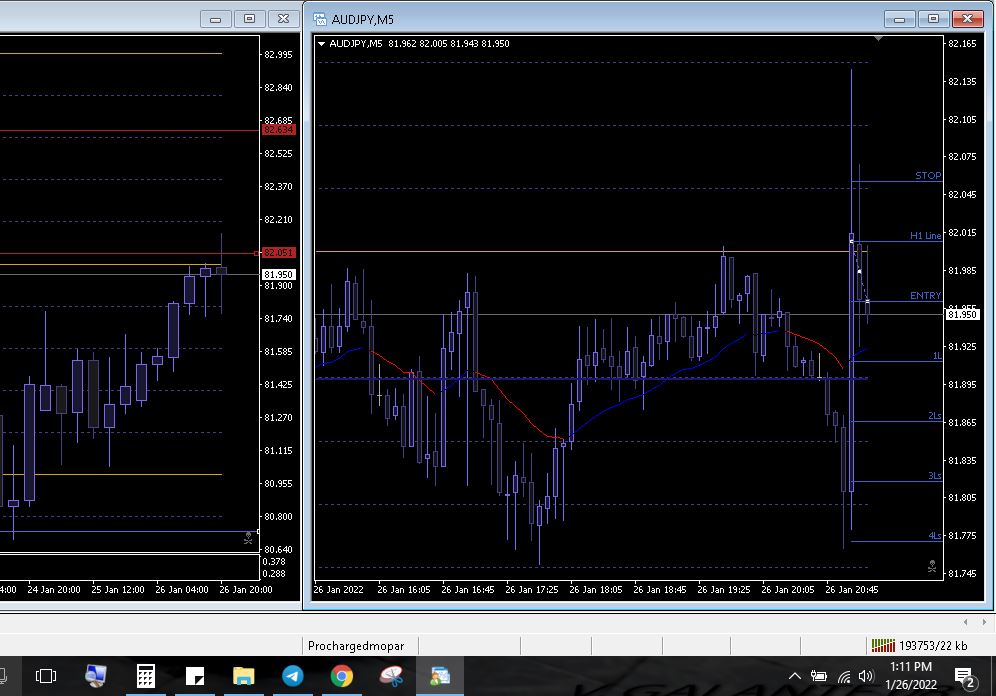996x696 pixels.
Task: Launch Google Chrome from the taskbar
Action: 341,677
